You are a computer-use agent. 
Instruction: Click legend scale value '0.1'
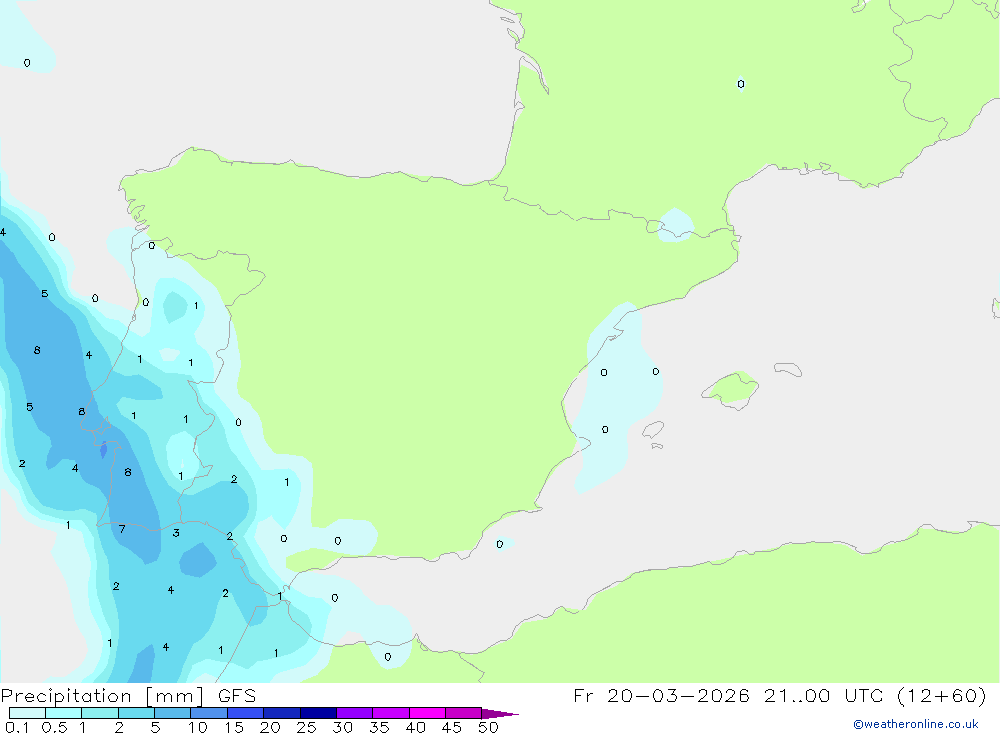(17, 727)
